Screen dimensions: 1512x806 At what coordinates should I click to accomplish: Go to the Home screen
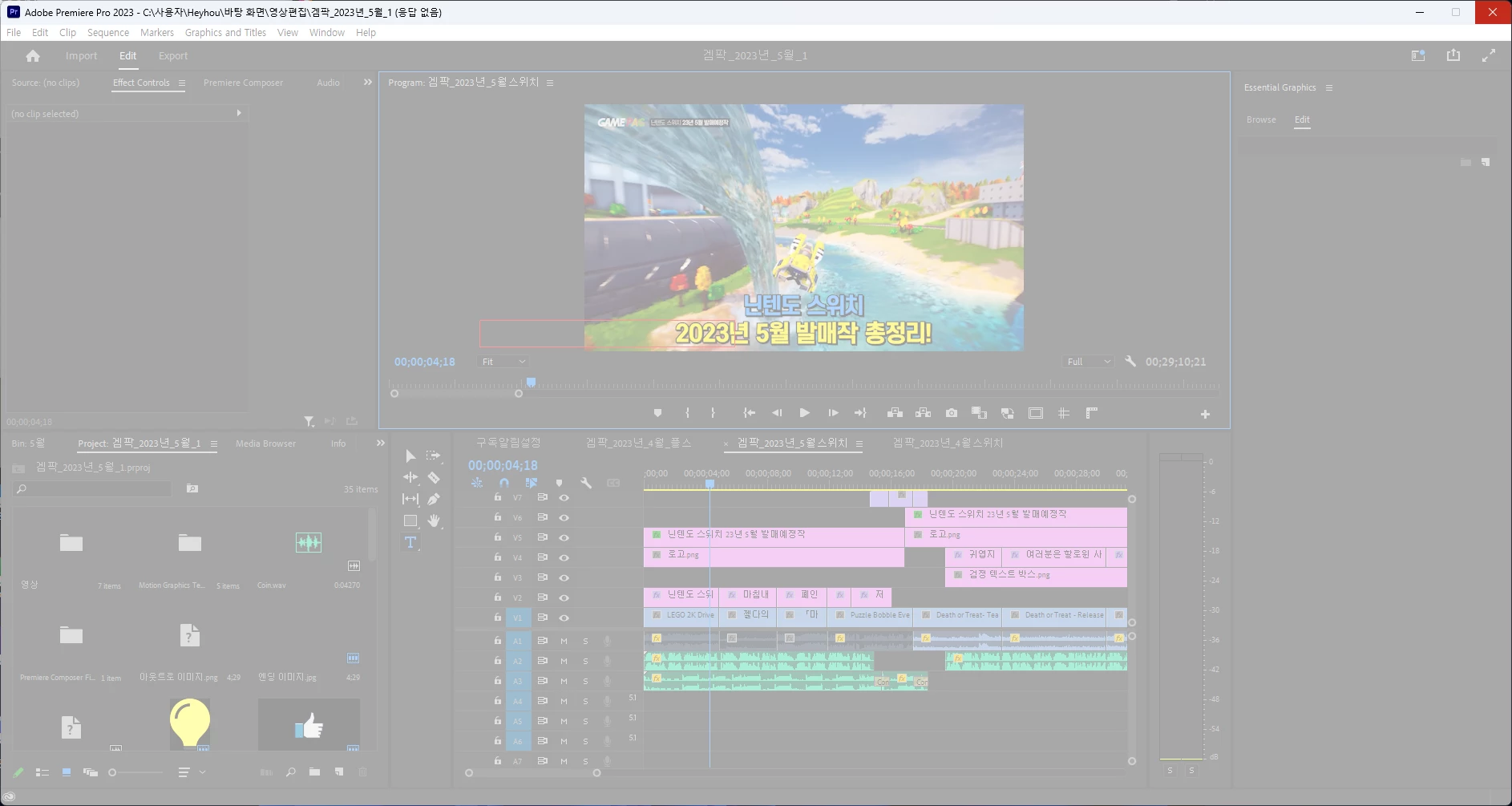click(33, 56)
